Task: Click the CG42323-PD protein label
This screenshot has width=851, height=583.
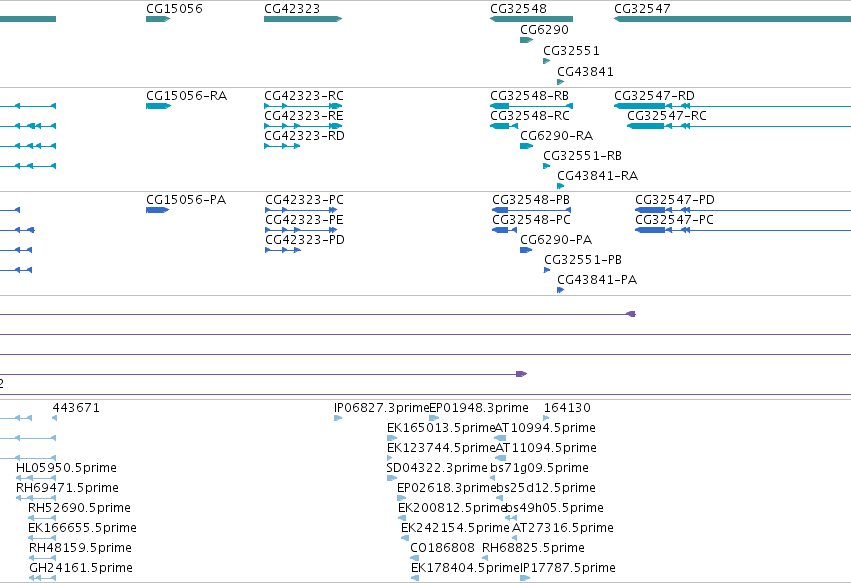Action: click(305, 240)
